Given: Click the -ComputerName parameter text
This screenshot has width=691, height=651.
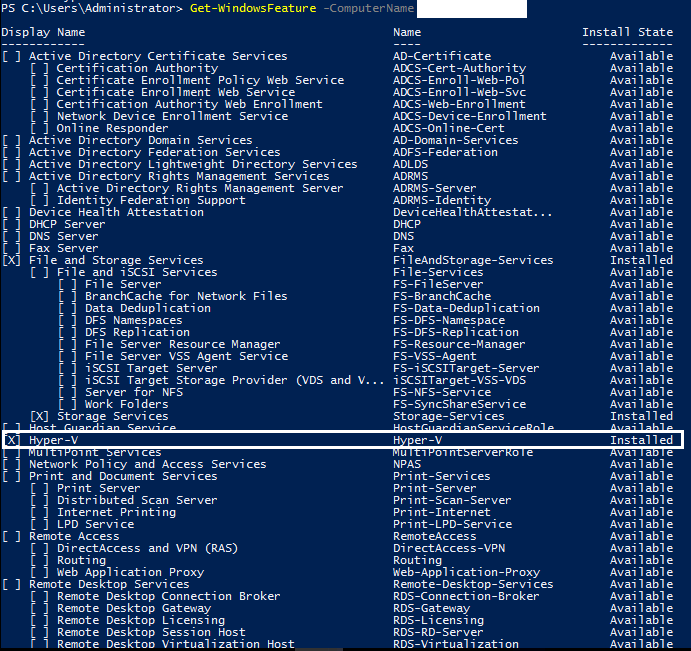Looking at the screenshot, I should [369, 8].
